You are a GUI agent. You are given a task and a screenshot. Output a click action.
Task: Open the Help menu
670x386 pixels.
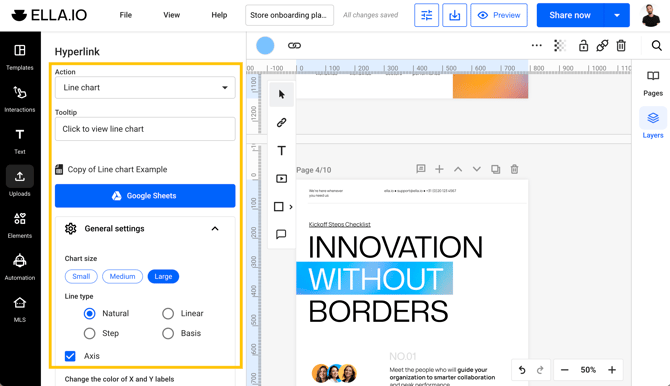219,15
